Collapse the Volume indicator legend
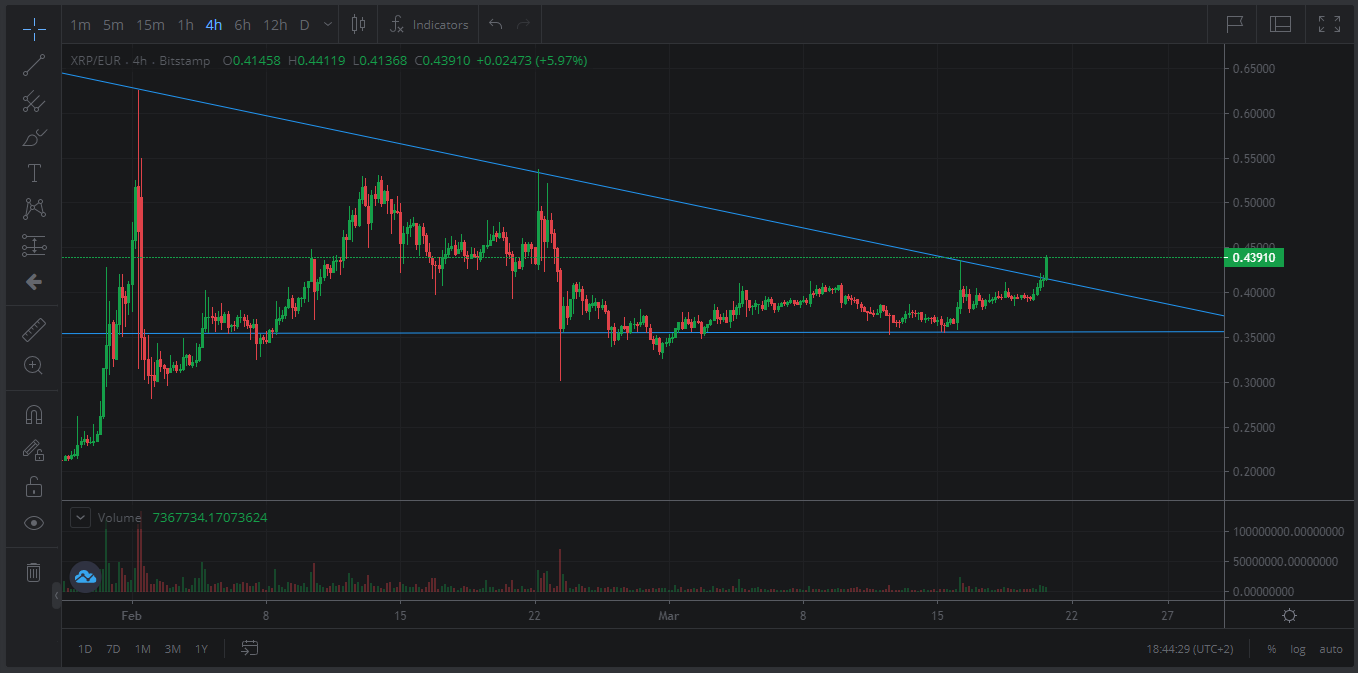Image resolution: width=1358 pixels, height=673 pixels. (x=80, y=517)
